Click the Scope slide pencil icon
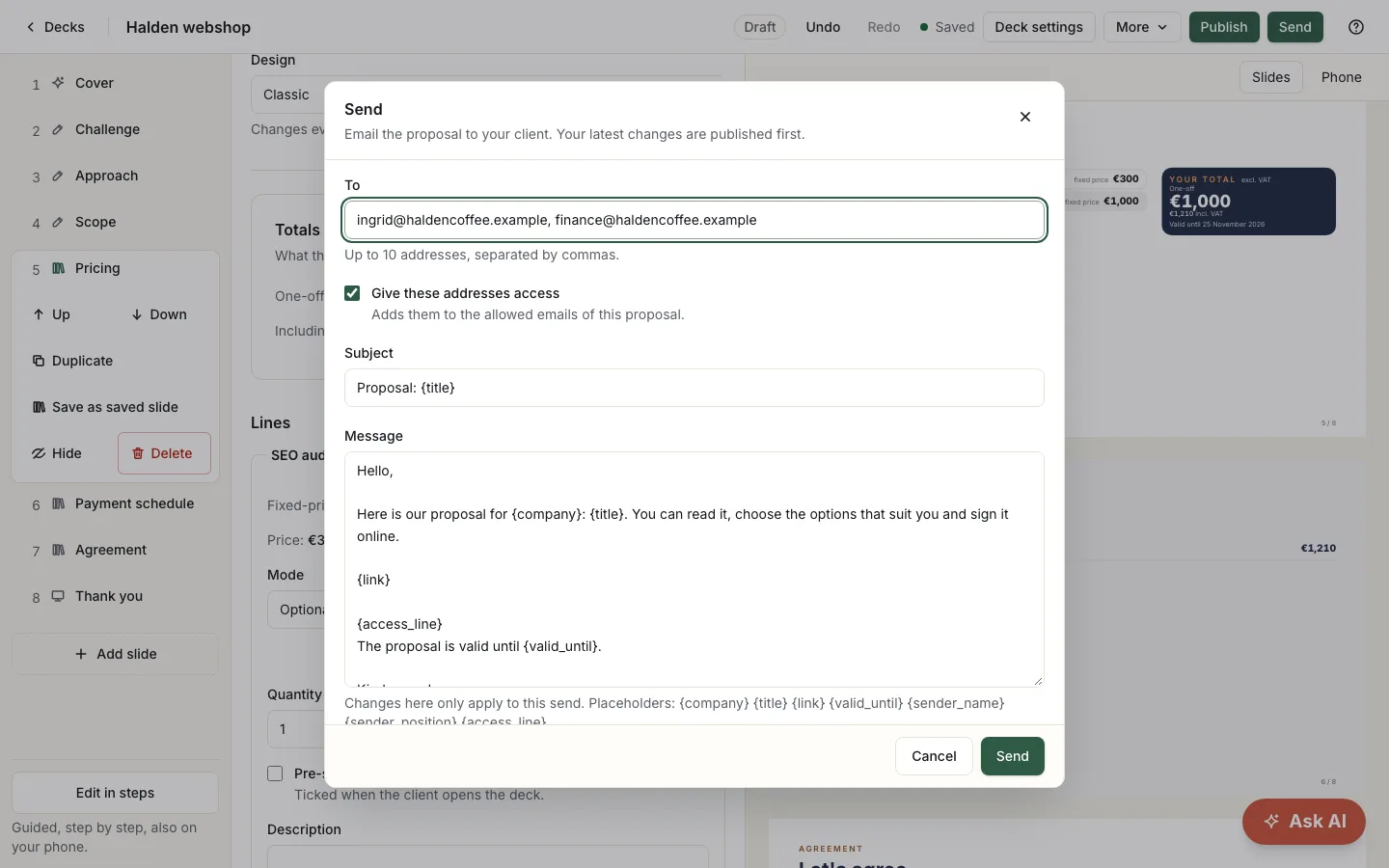Screen dimensions: 1389x868 point(58,222)
